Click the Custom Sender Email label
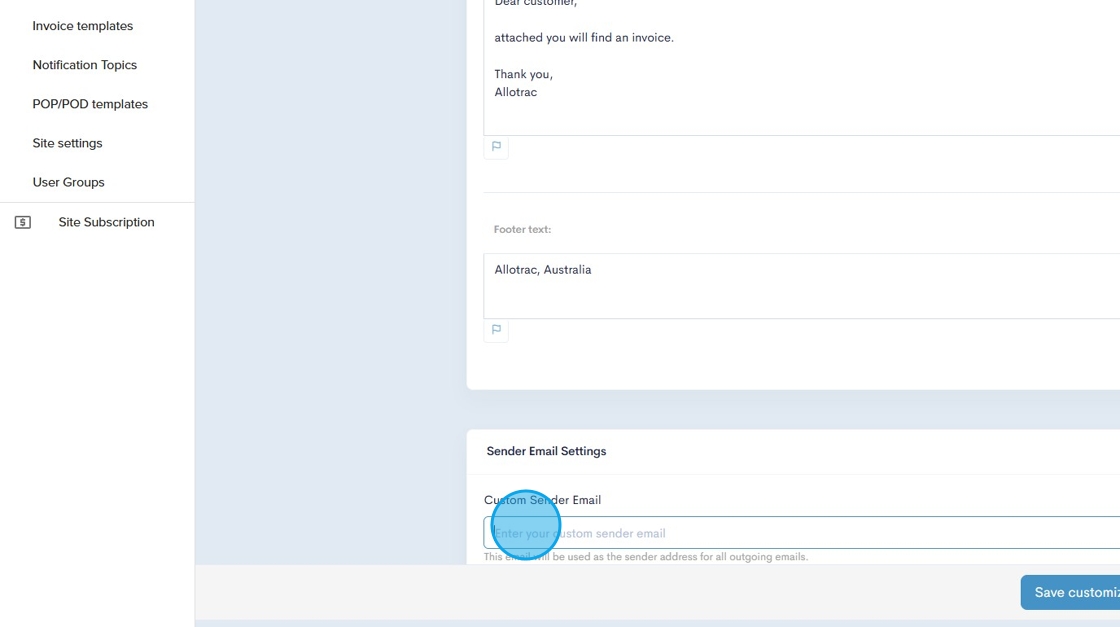Viewport: 1120px width, 627px height. (542, 500)
